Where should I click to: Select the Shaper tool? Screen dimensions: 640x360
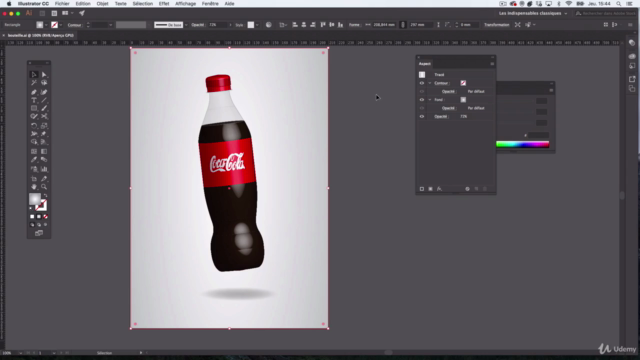(x=34, y=117)
